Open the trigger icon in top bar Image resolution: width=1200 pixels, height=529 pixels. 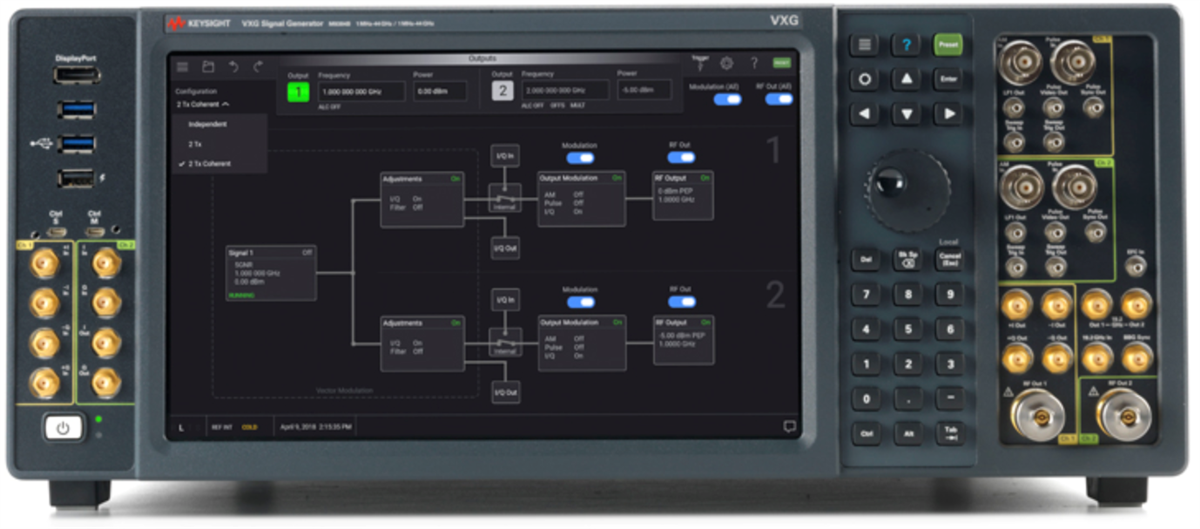click(x=701, y=63)
